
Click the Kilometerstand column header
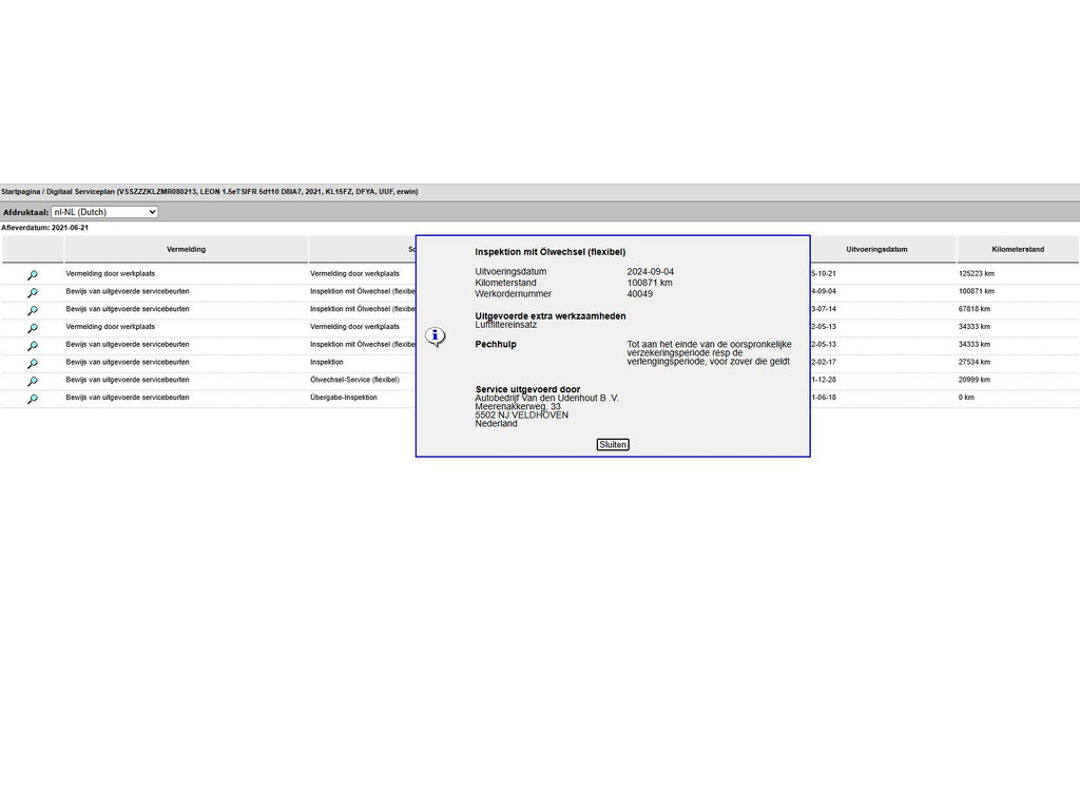pos(1017,249)
